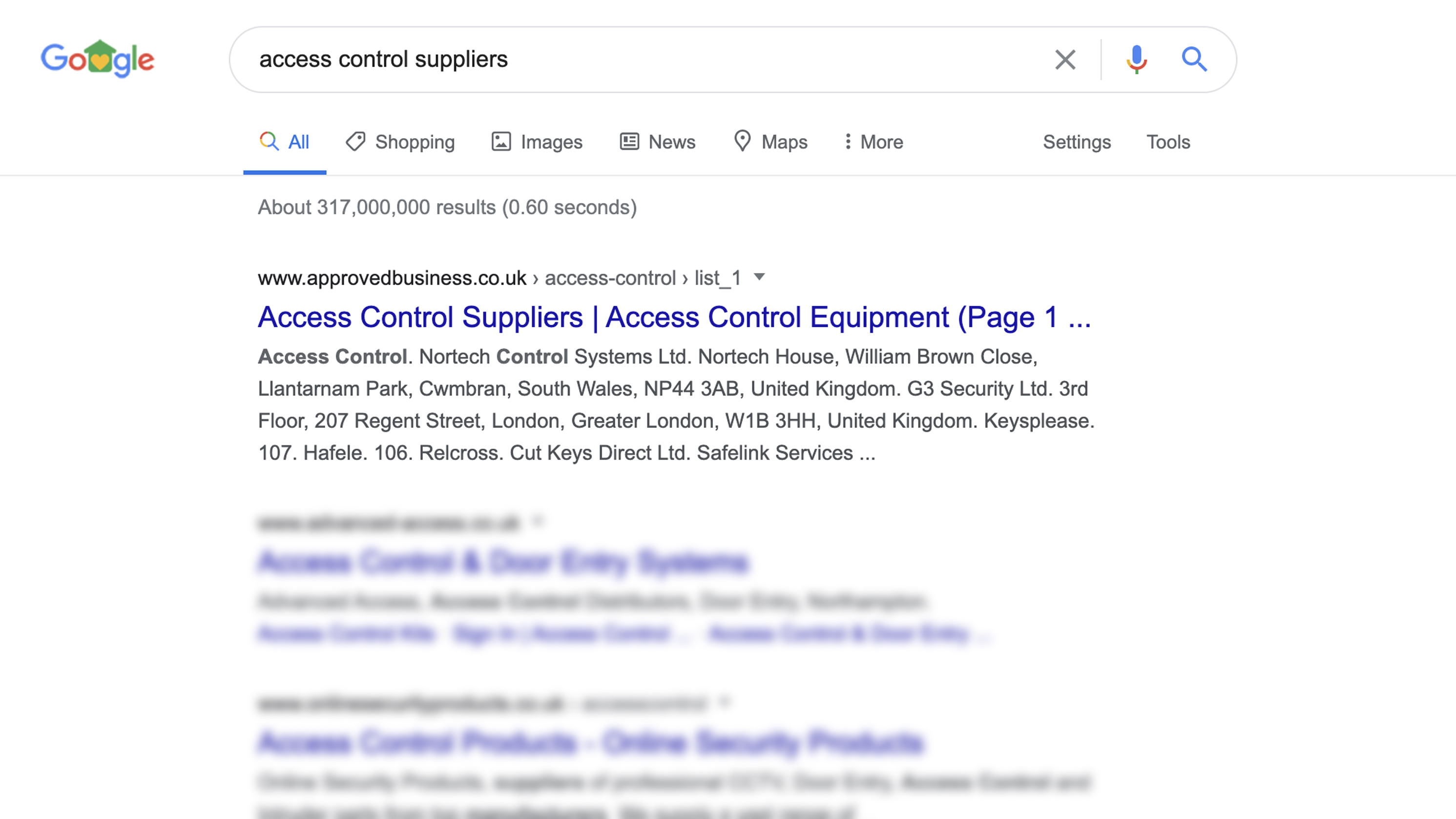Start voice search with microphone icon
Image resolution: width=1456 pixels, height=819 pixels.
pyautogui.click(x=1136, y=60)
